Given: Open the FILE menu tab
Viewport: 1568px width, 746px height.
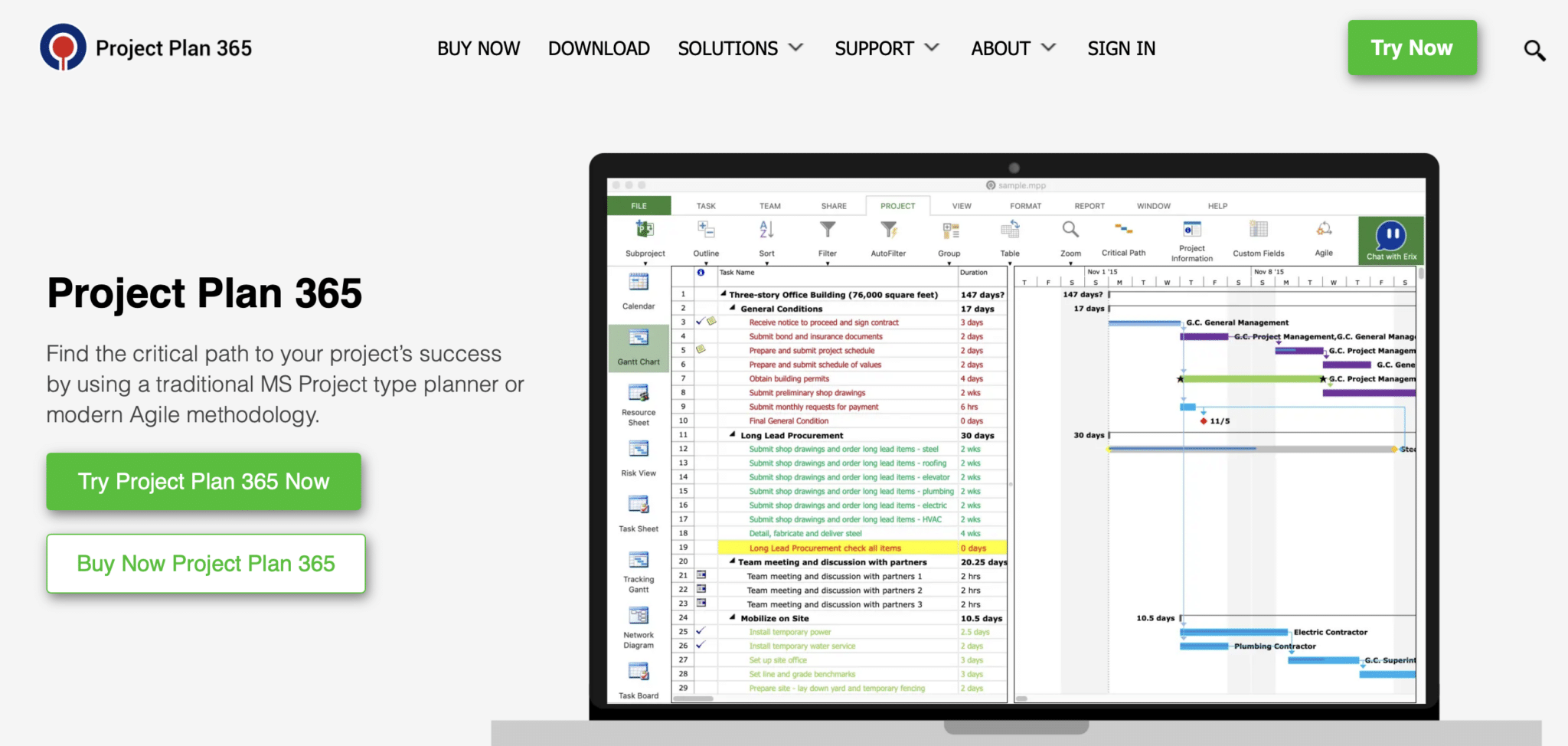Looking at the screenshot, I should tap(638, 205).
